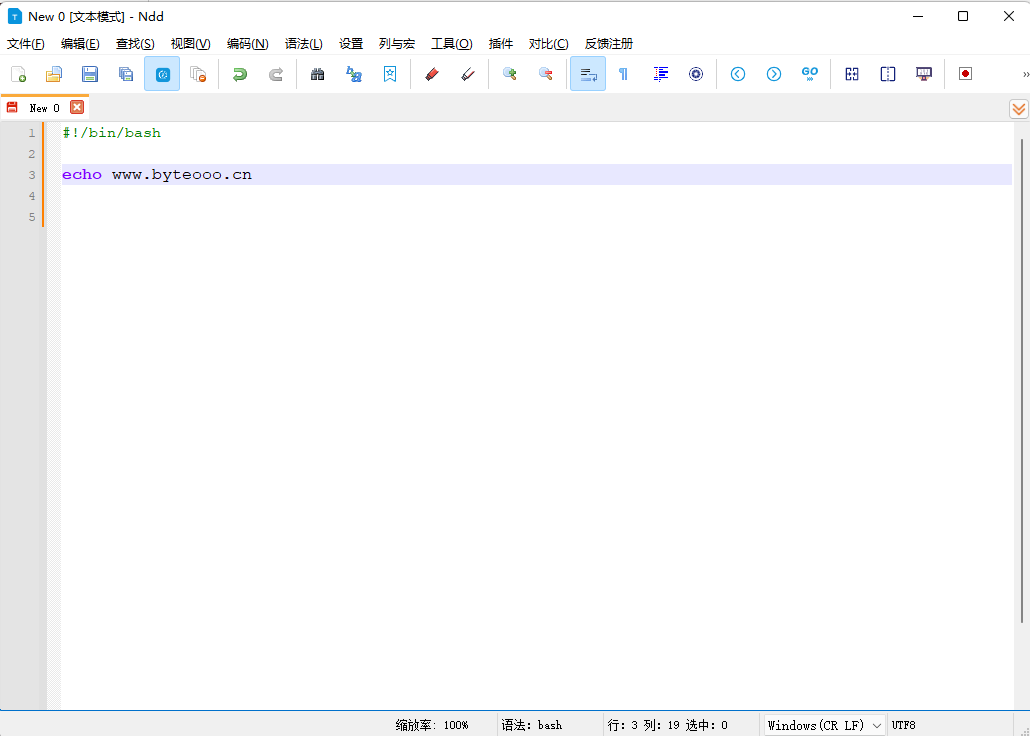1030x736 pixels.
Task: Toggle the word wrap toolbar button
Action: tap(588, 74)
